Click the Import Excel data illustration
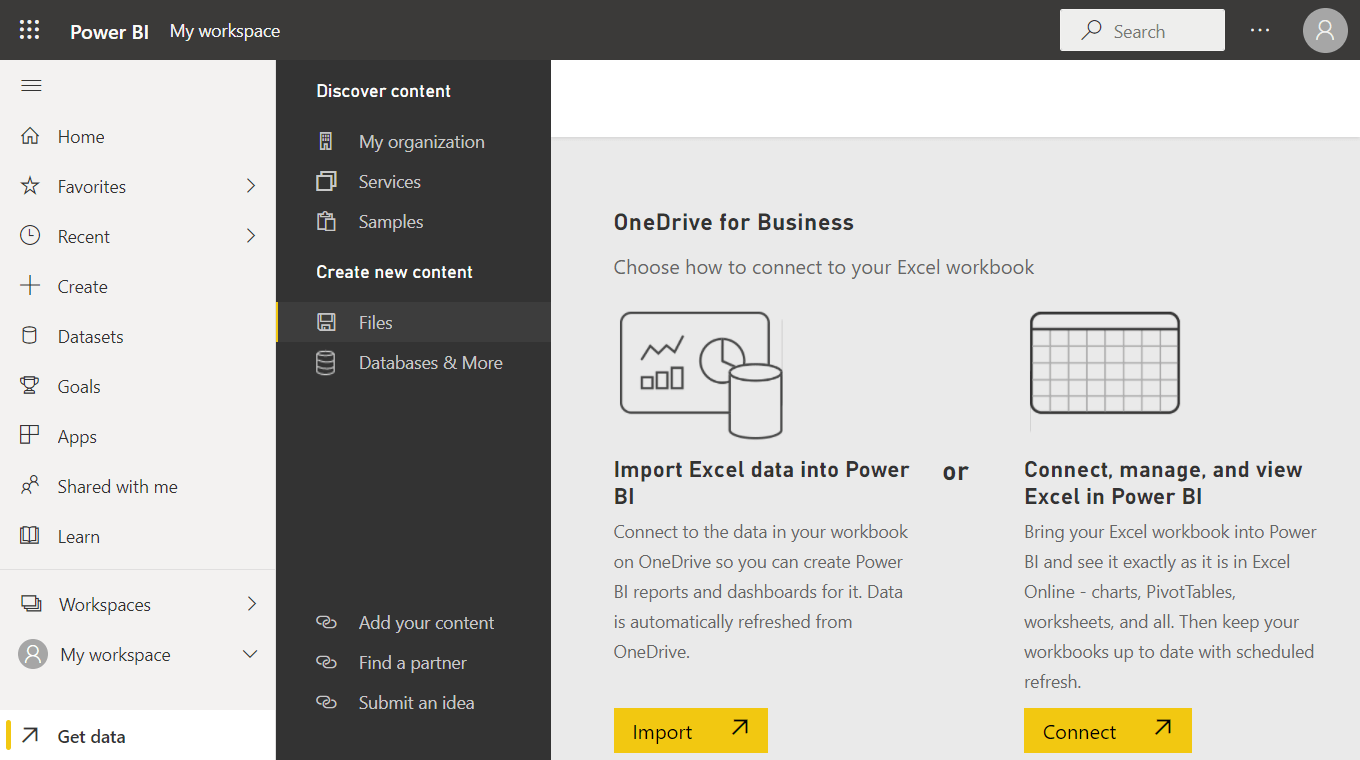Image resolution: width=1360 pixels, height=760 pixels. [701, 375]
